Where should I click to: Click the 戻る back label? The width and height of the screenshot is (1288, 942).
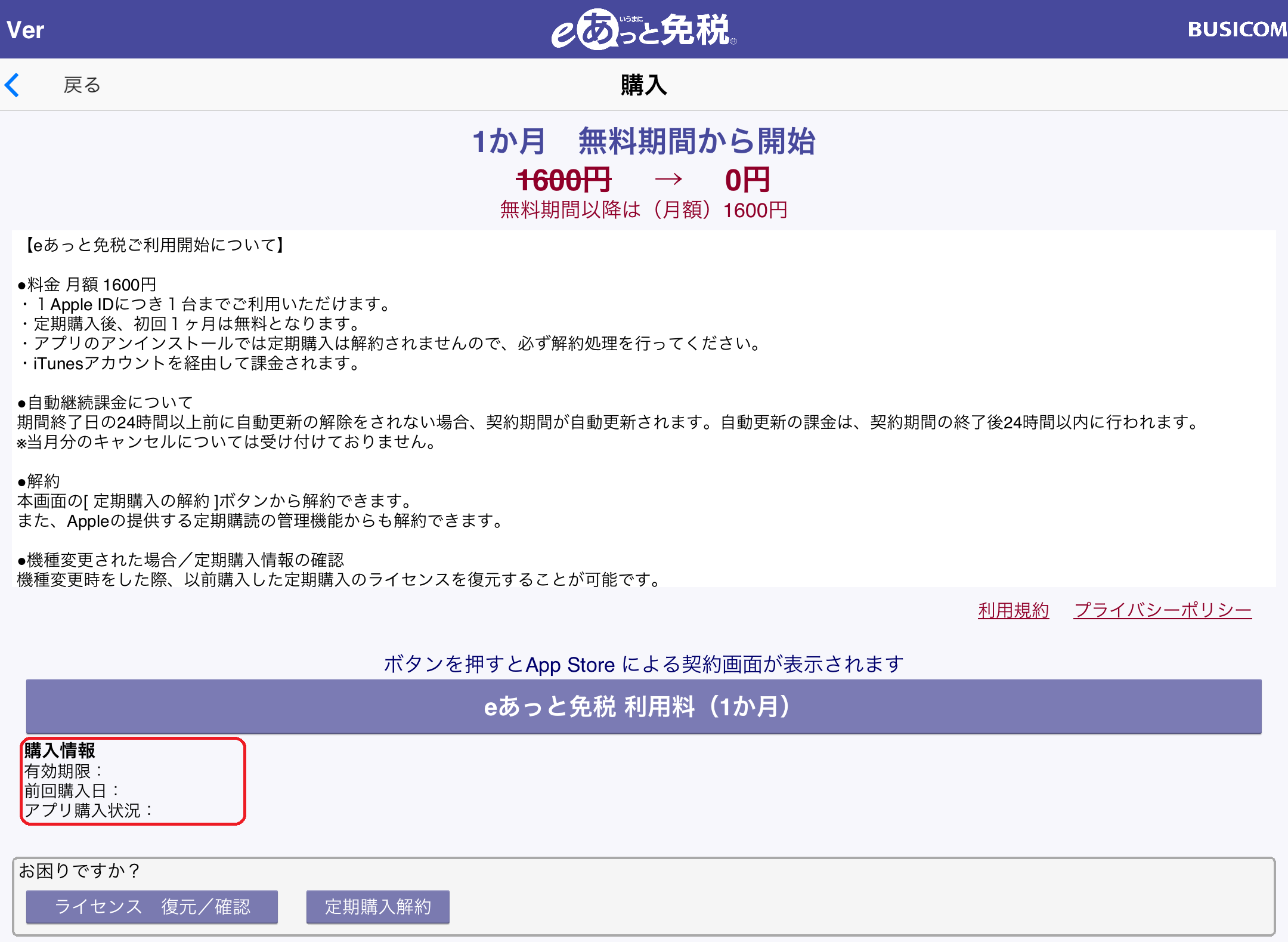click(82, 85)
